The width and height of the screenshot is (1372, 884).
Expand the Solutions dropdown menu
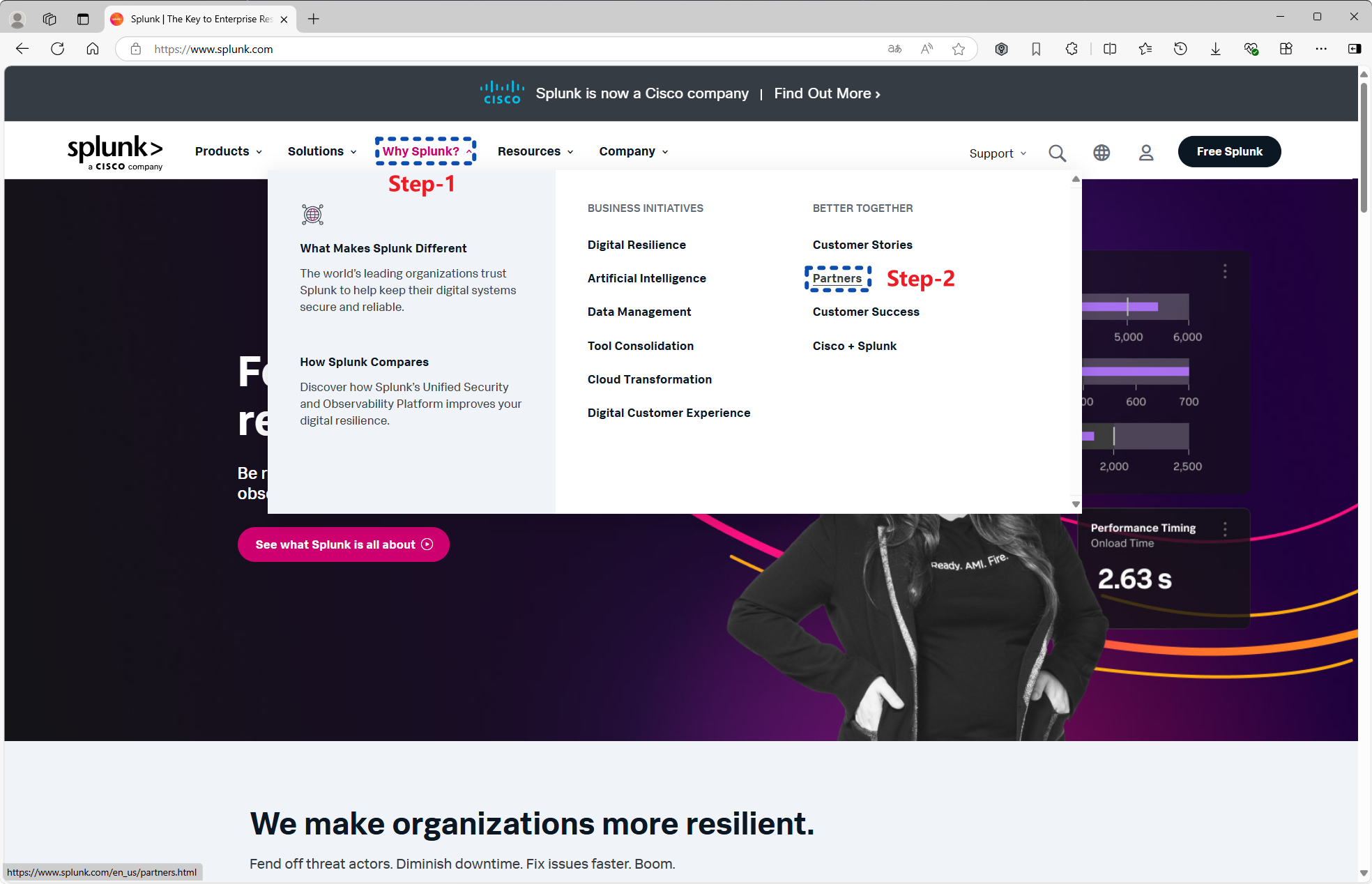[x=321, y=151]
